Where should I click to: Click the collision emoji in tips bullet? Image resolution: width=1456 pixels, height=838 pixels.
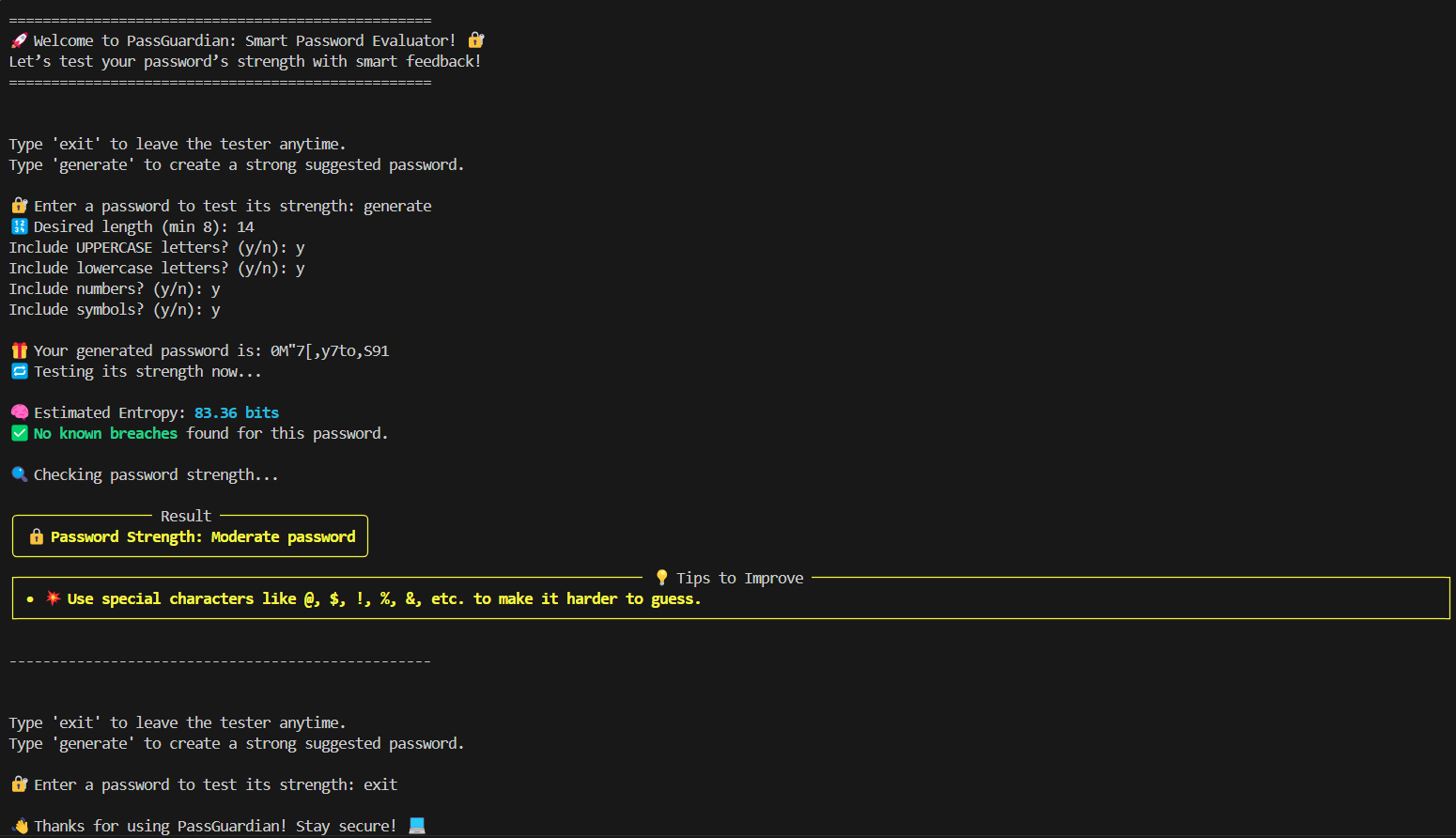(x=53, y=598)
